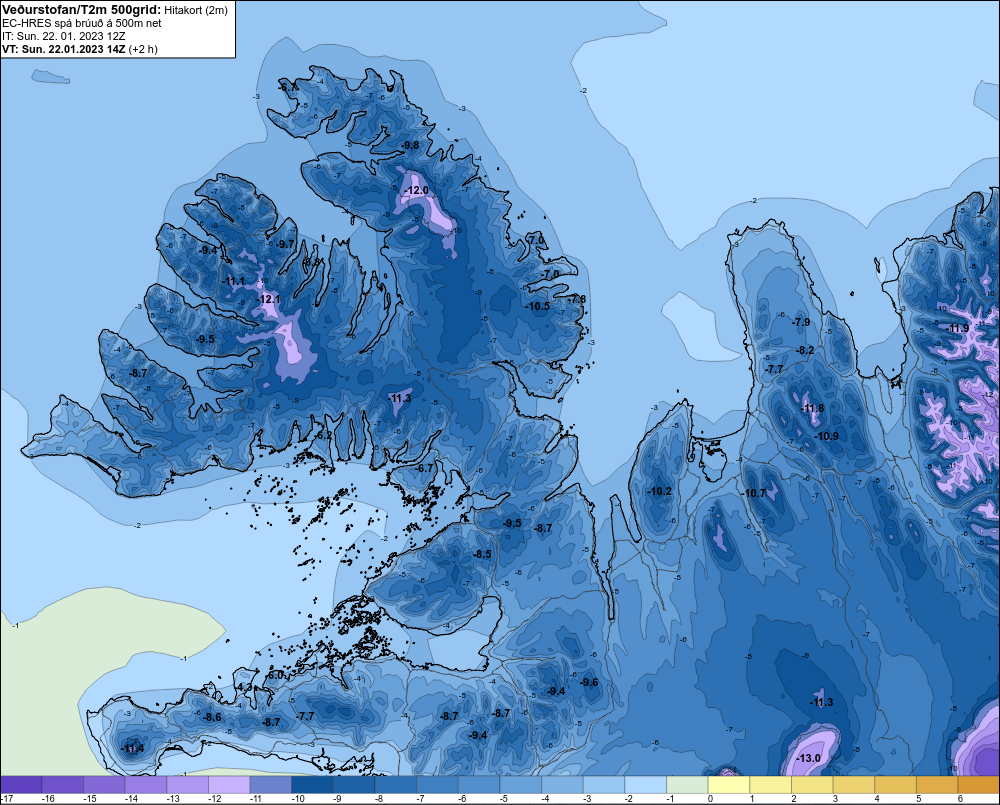Click the lightest blue swatch between -2 and -1
The image size is (1000, 805).
pos(645,785)
